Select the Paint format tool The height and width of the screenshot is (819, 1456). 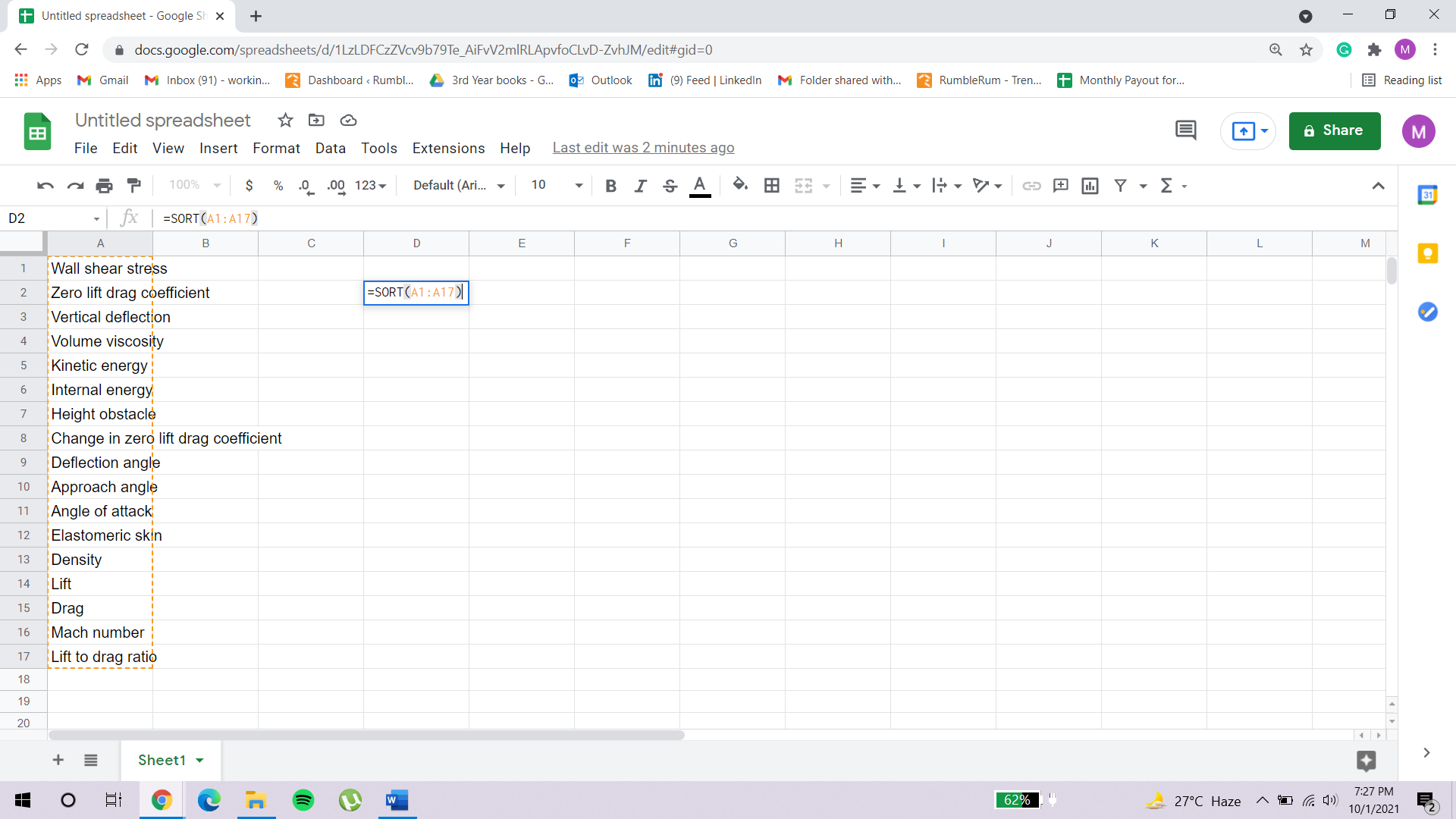(134, 185)
